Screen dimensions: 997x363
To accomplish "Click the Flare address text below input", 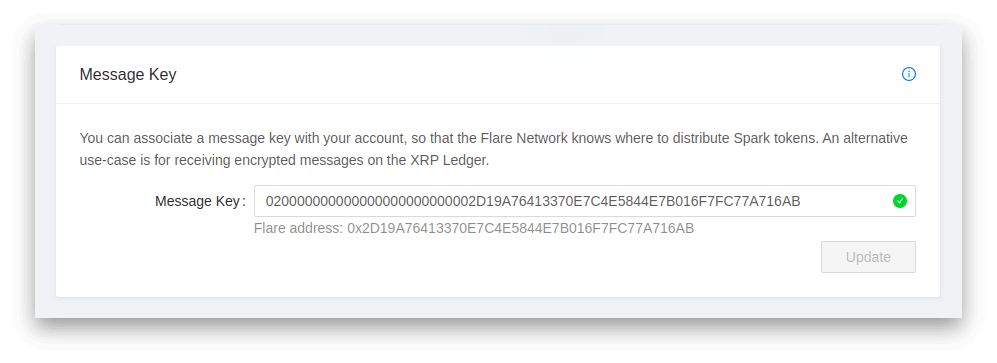I will [474, 228].
